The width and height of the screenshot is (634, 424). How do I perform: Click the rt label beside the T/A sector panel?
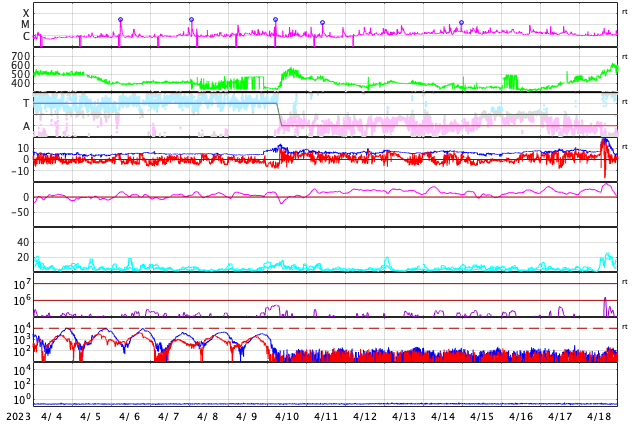(x=624, y=102)
